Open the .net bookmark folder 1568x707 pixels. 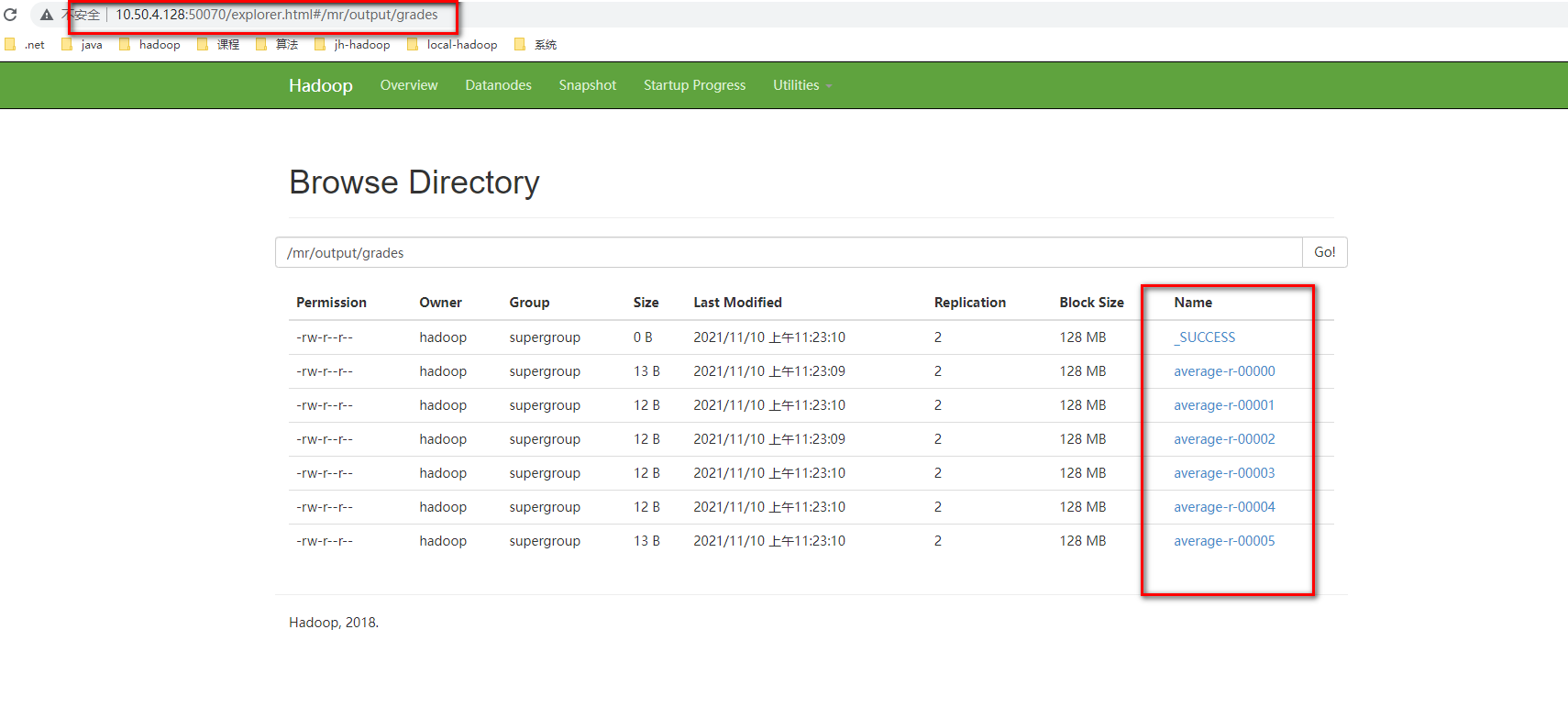[26, 44]
